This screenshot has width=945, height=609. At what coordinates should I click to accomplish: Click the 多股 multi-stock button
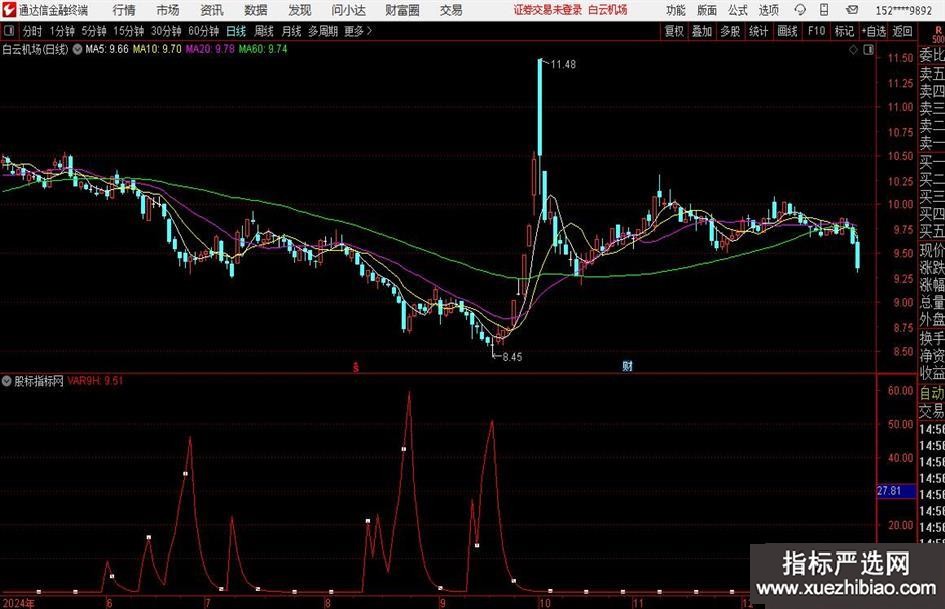(730, 31)
